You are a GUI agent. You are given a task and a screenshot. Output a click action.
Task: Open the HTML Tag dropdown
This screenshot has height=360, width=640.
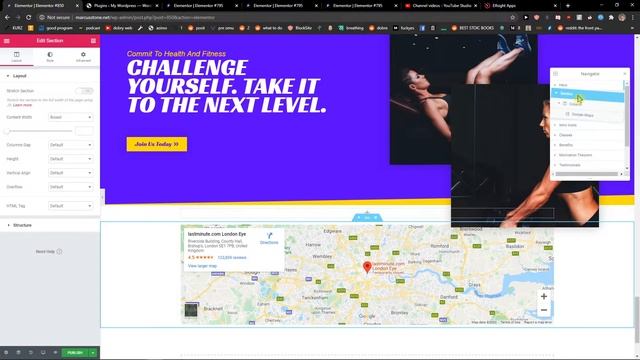[71, 206]
